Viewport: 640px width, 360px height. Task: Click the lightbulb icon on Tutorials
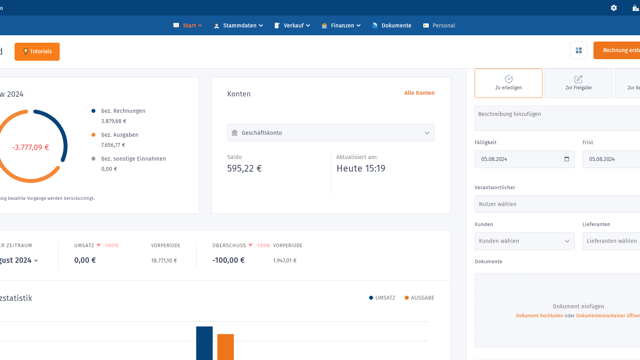coord(25,51)
